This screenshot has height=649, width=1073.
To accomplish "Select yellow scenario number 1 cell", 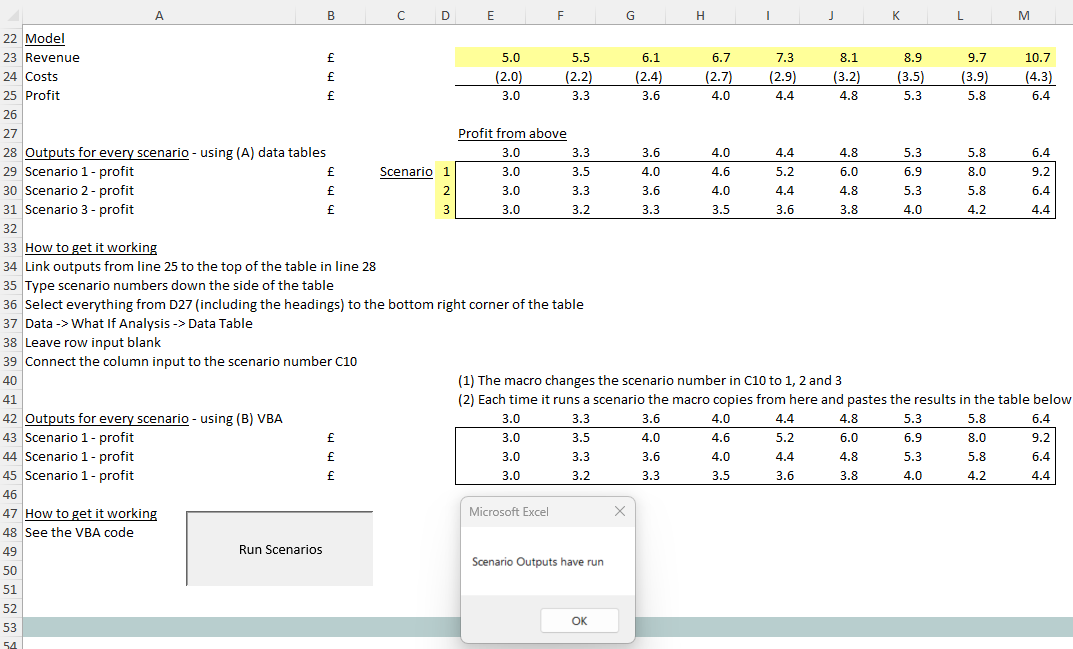I will click(x=446, y=172).
